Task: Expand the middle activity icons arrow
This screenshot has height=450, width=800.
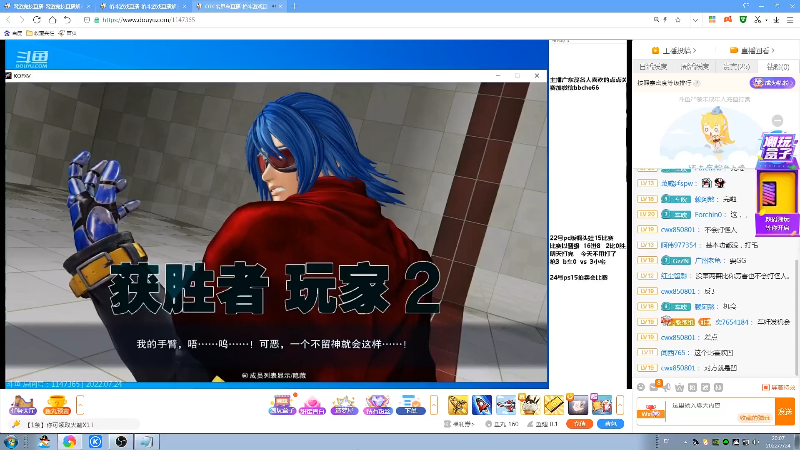Action: click(434, 405)
